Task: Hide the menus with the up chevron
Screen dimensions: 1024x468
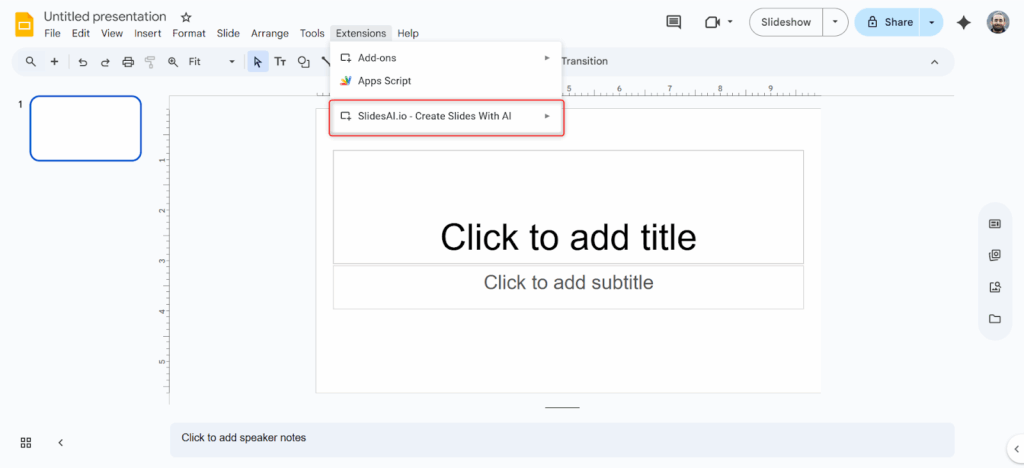Action: (935, 62)
